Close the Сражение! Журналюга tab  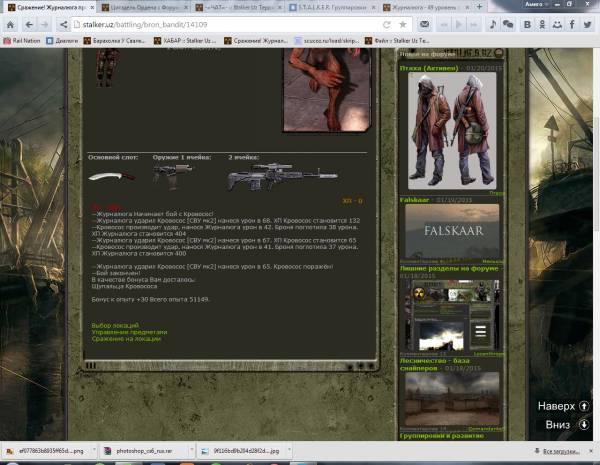click(x=92, y=7)
